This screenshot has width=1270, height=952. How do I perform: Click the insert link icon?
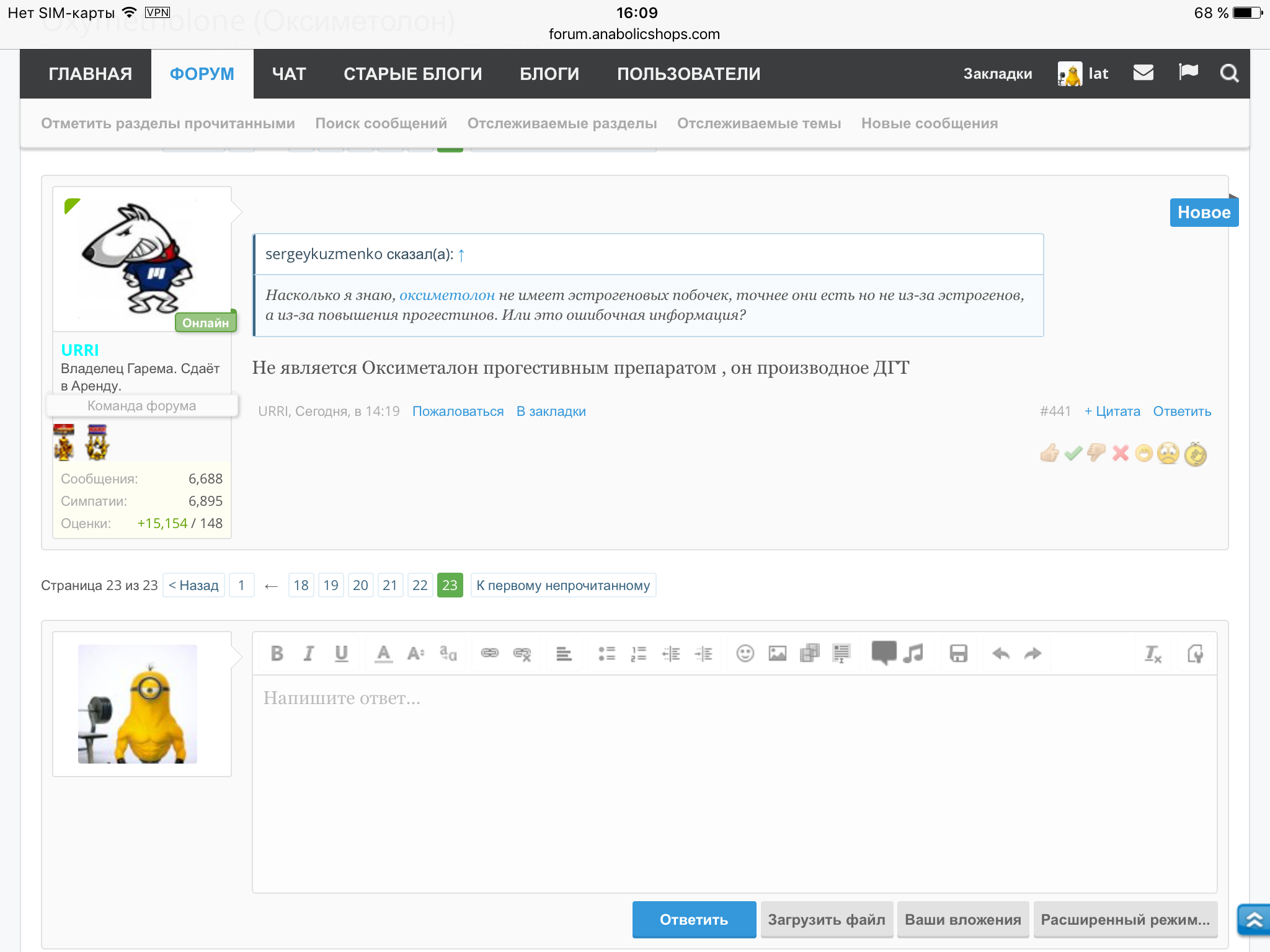click(489, 653)
